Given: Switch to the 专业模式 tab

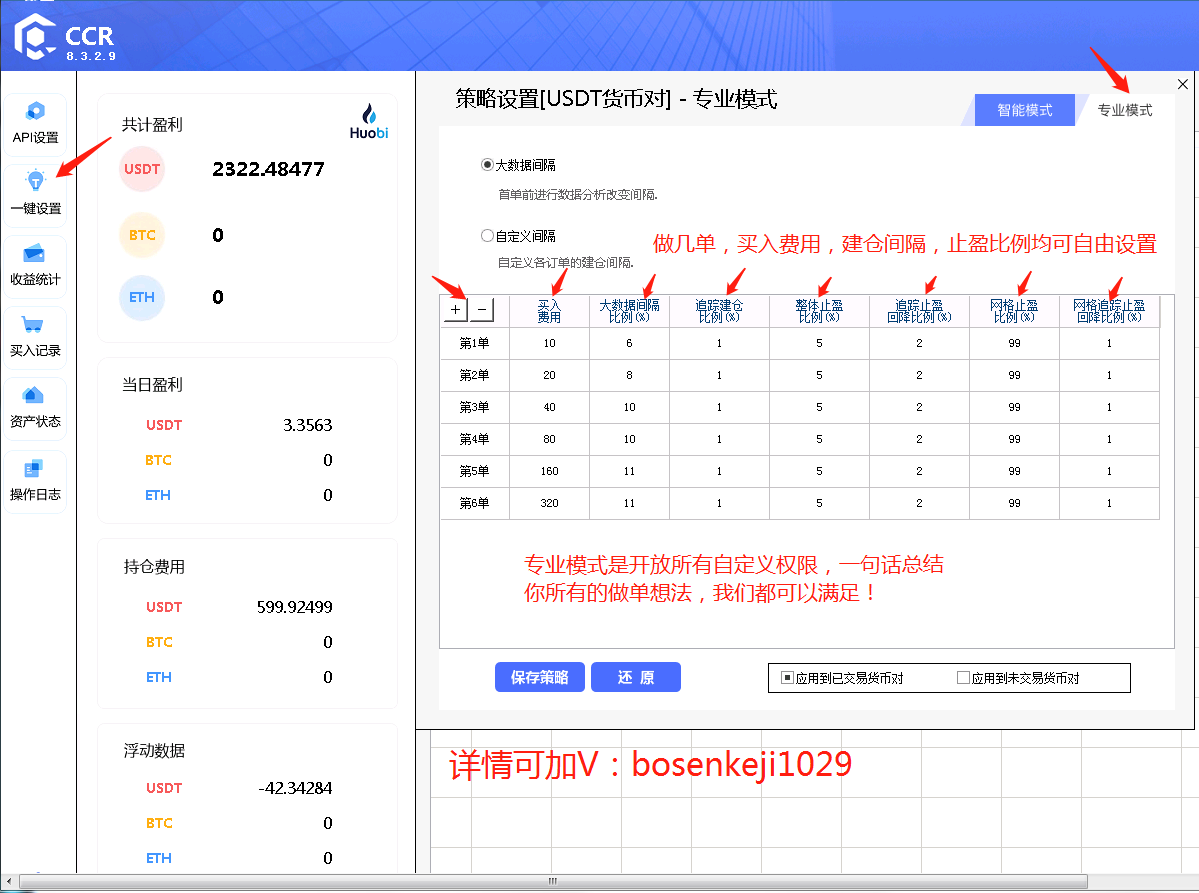Looking at the screenshot, I should [x=1124, y=110].
